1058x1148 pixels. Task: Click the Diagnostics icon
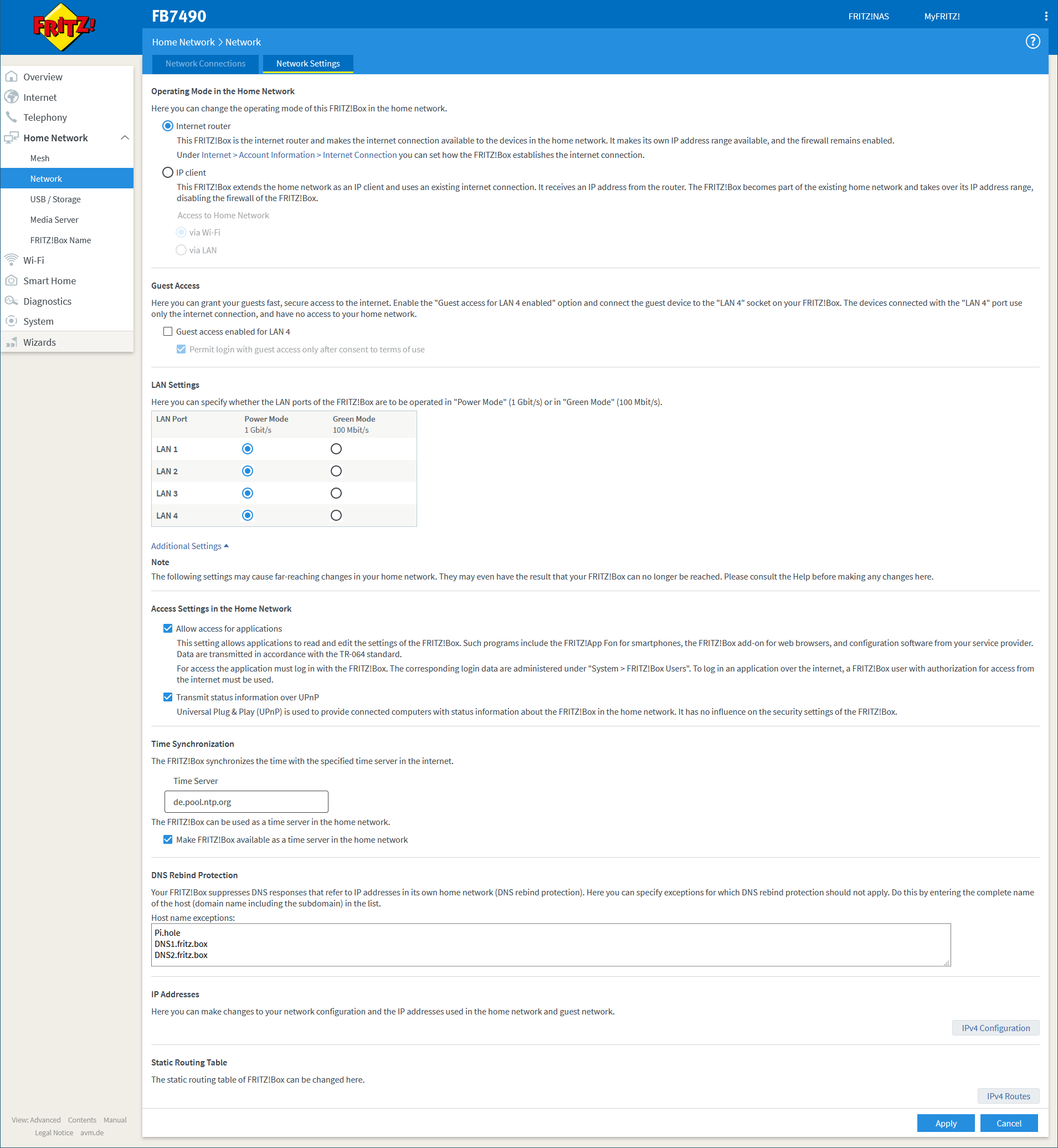click(x=12, y=301)
